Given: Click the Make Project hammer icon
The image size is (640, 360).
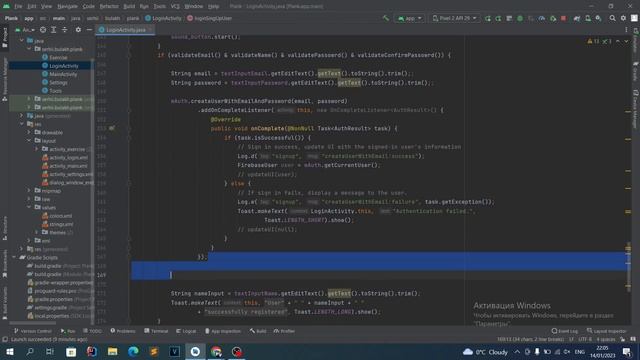Looking at the screenshot, I should coord(386,18).
